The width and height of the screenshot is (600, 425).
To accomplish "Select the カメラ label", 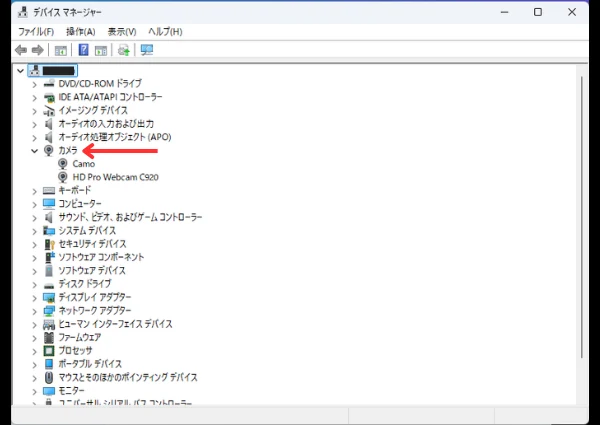I will [x=68, y=150].
